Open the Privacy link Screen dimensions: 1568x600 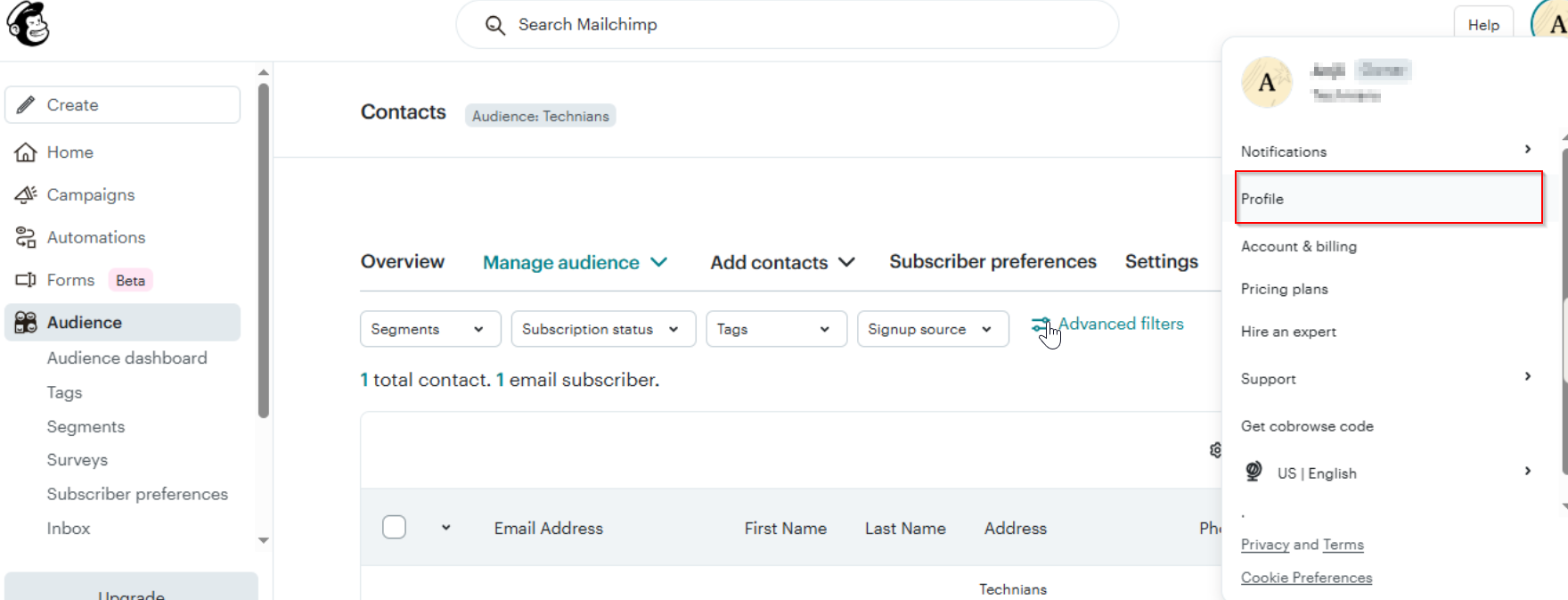pyautogui.click(x=1265, y=545)
